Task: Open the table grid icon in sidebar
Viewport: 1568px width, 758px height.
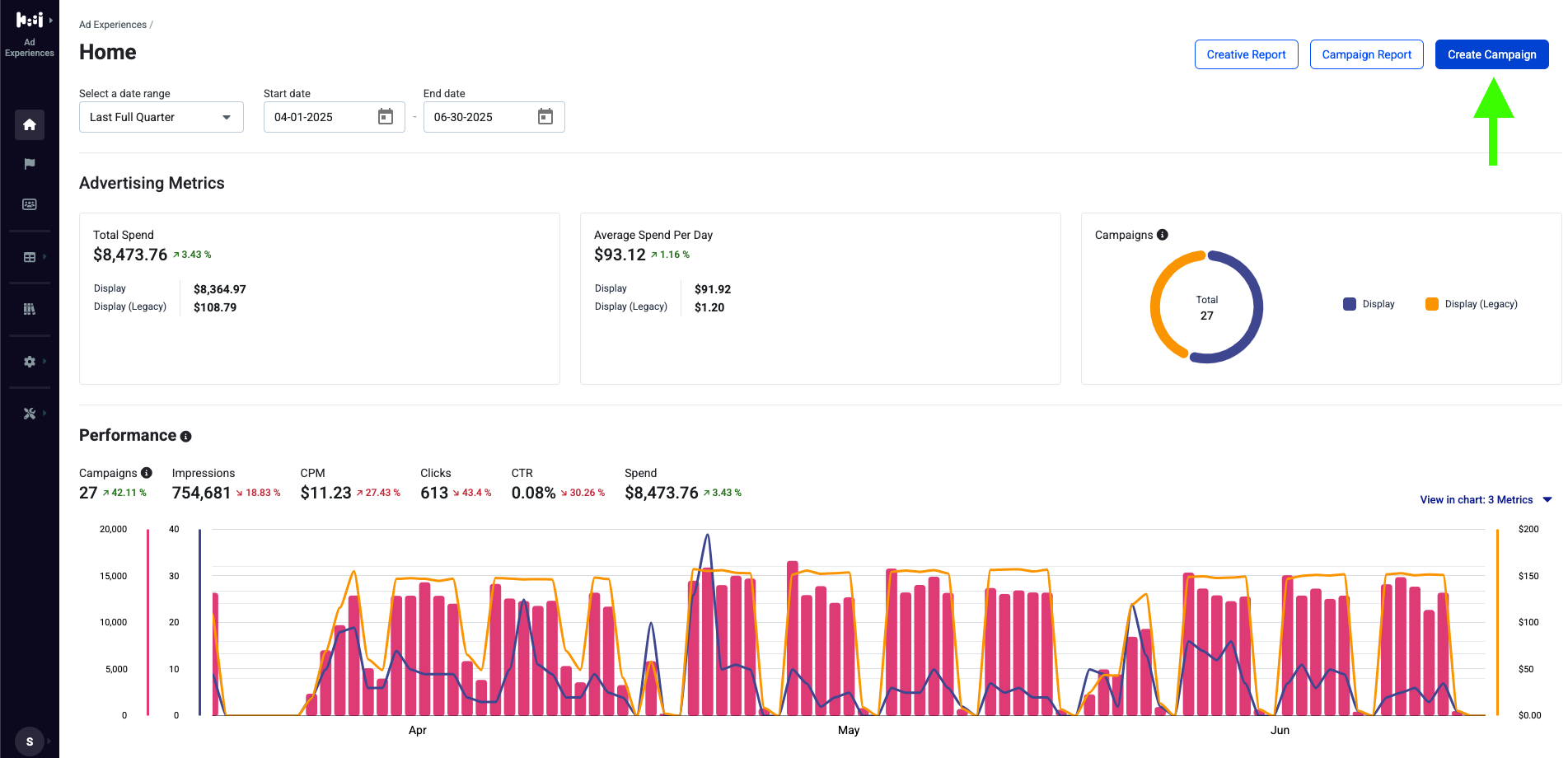Action: coord(30,257)
